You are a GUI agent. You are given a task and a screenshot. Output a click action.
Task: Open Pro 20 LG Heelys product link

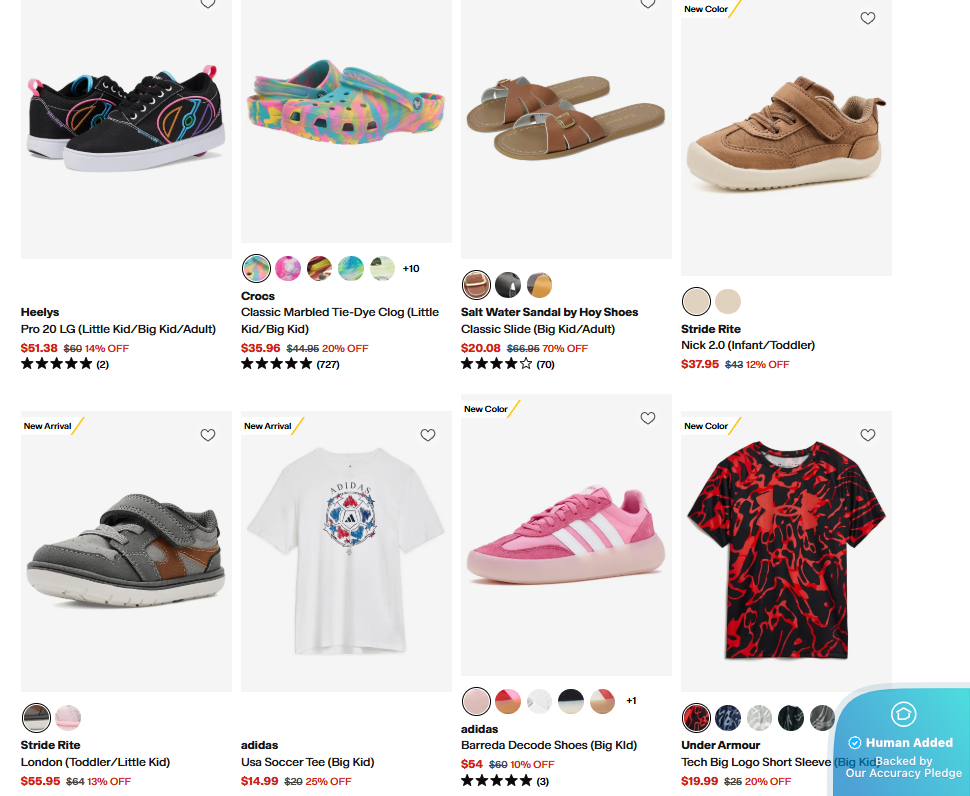tap(118, 329)
